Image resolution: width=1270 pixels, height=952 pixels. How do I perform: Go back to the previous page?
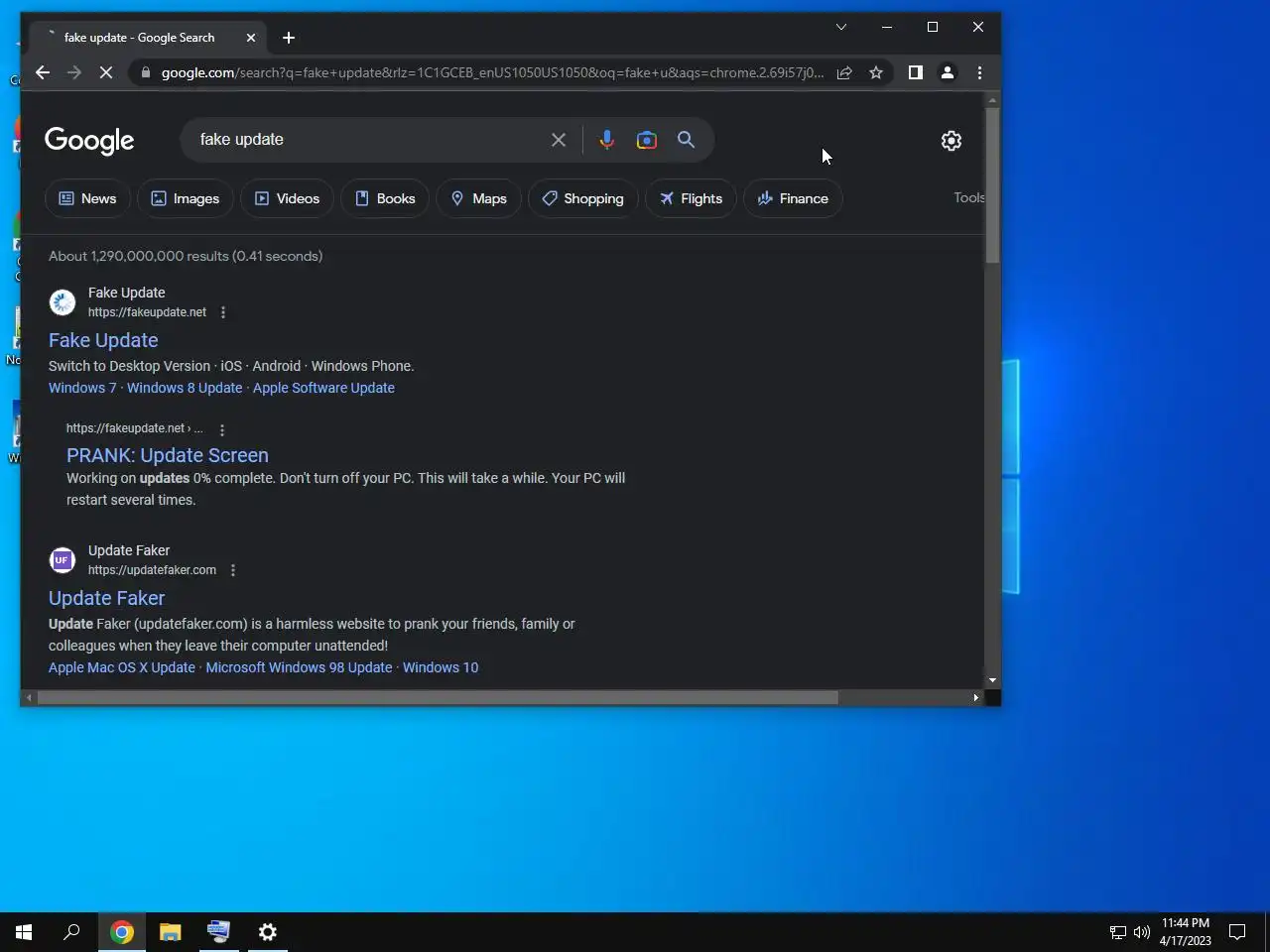point(43,72)
